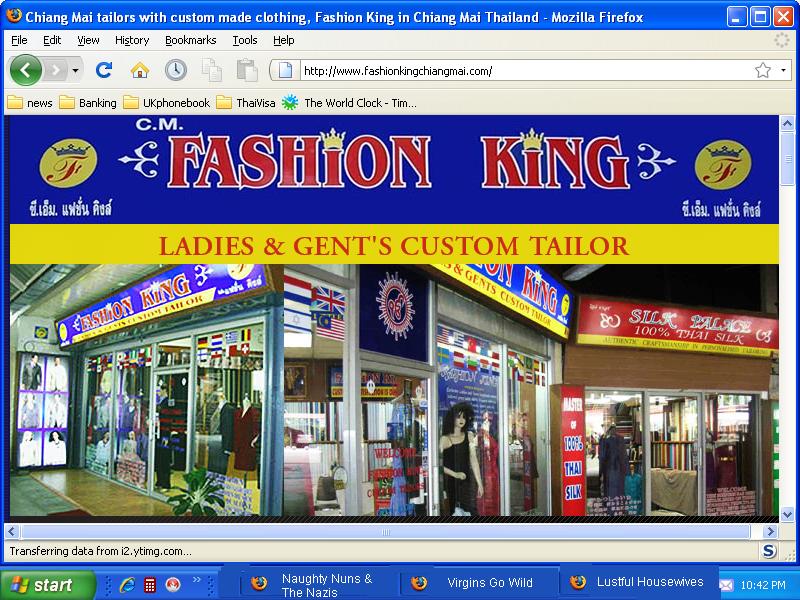The height and width of the screenshot is (600, 800).
Task: Open the Windows Start menu
Action: (47, 584)
